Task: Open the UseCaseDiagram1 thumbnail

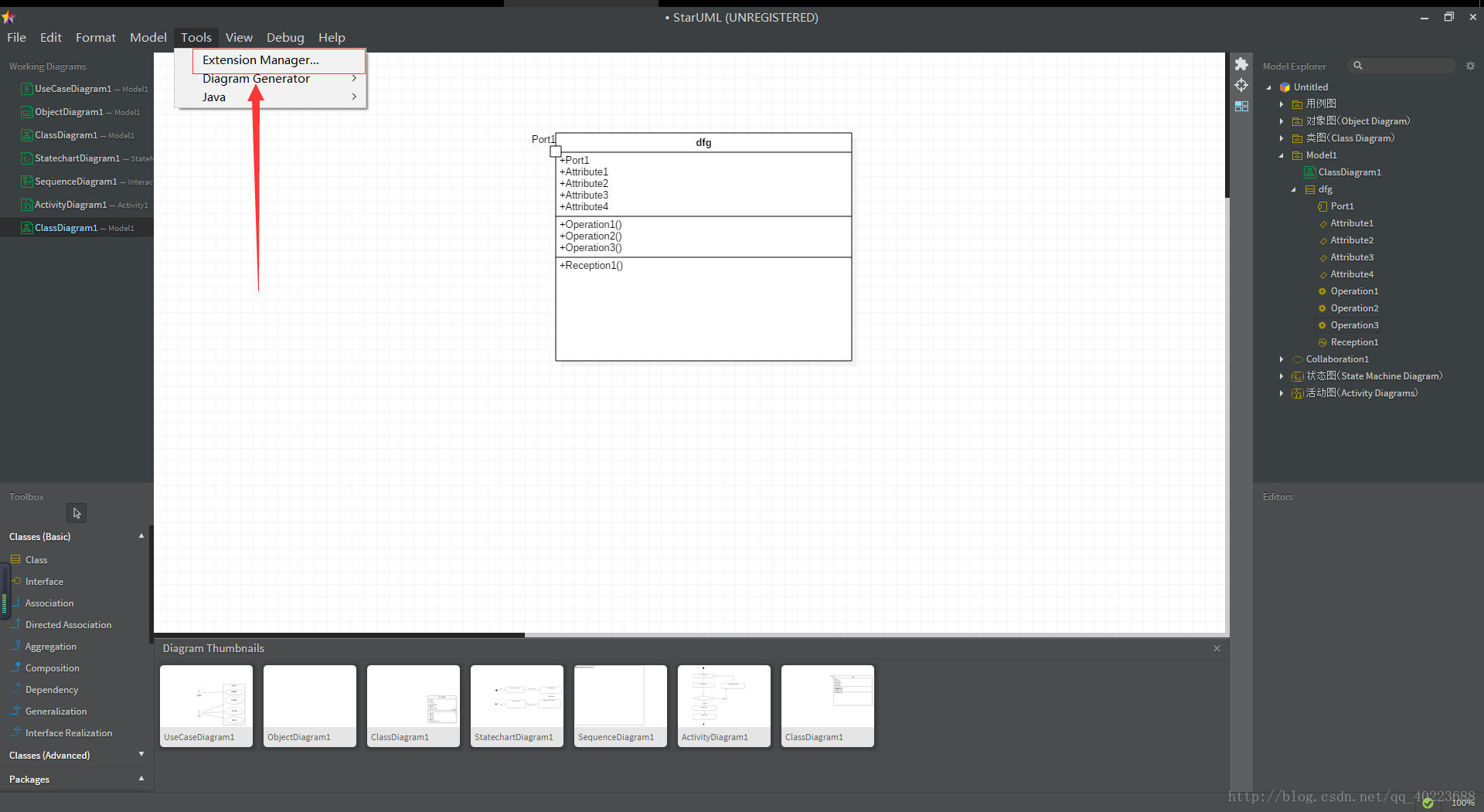Action: (x=206, y=705)
